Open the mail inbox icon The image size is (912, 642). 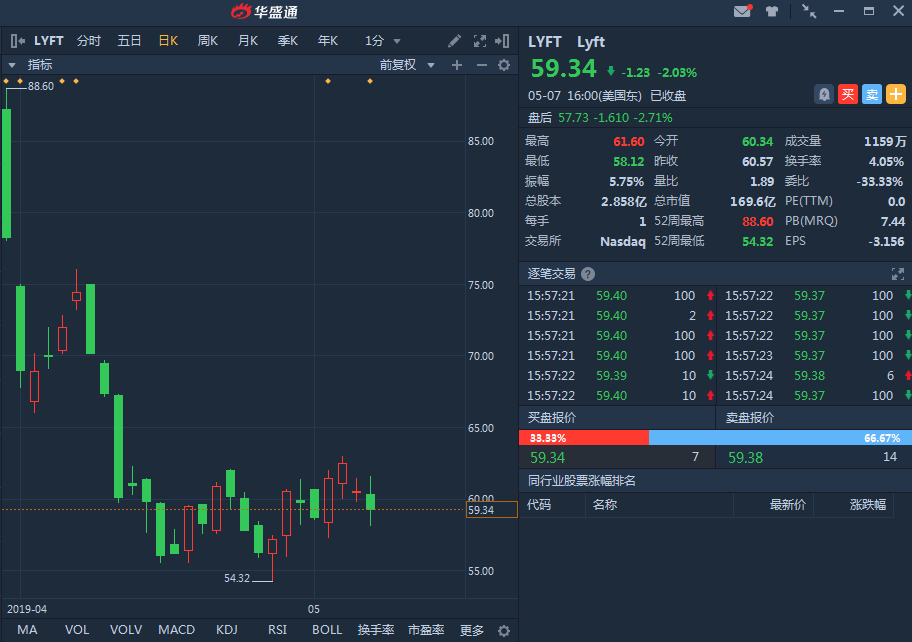pyautogui.click(x=742, y=11)
